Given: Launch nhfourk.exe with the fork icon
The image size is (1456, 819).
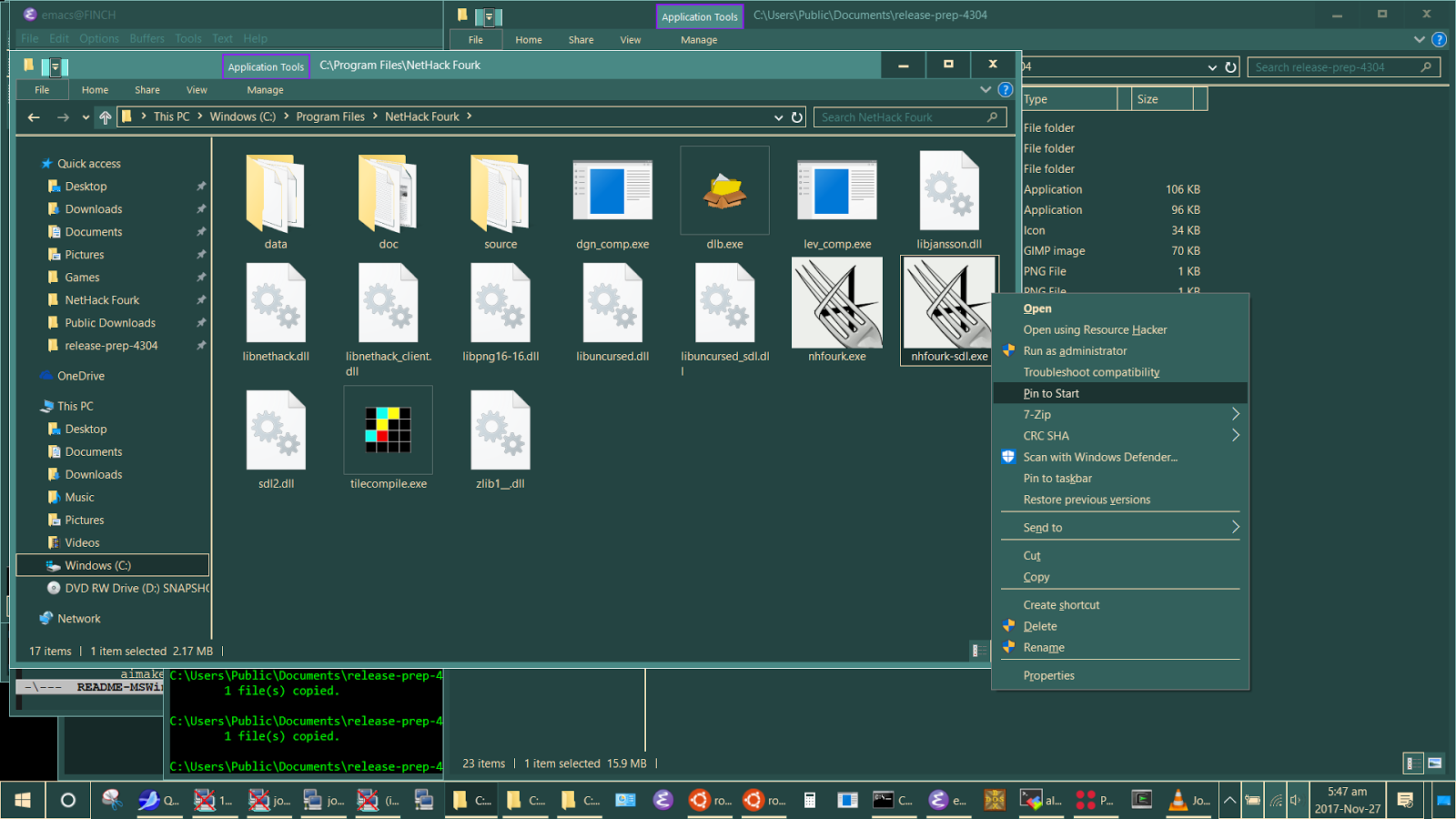Looking at the screenshot, I should (835, 302).
